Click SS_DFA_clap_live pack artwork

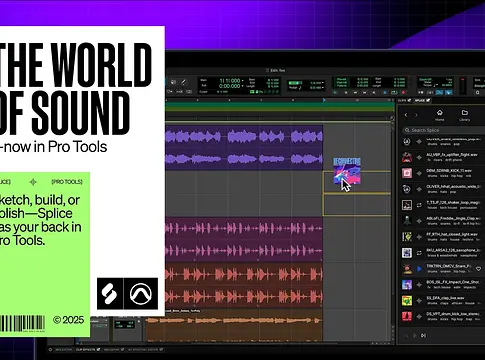[x=407, y=300]
